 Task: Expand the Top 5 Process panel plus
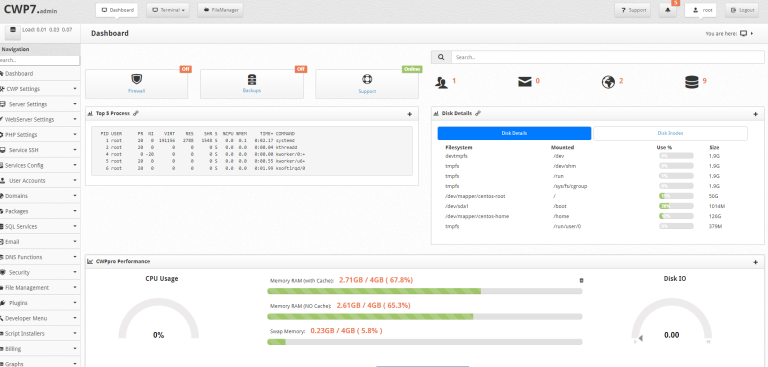[409, 114]
